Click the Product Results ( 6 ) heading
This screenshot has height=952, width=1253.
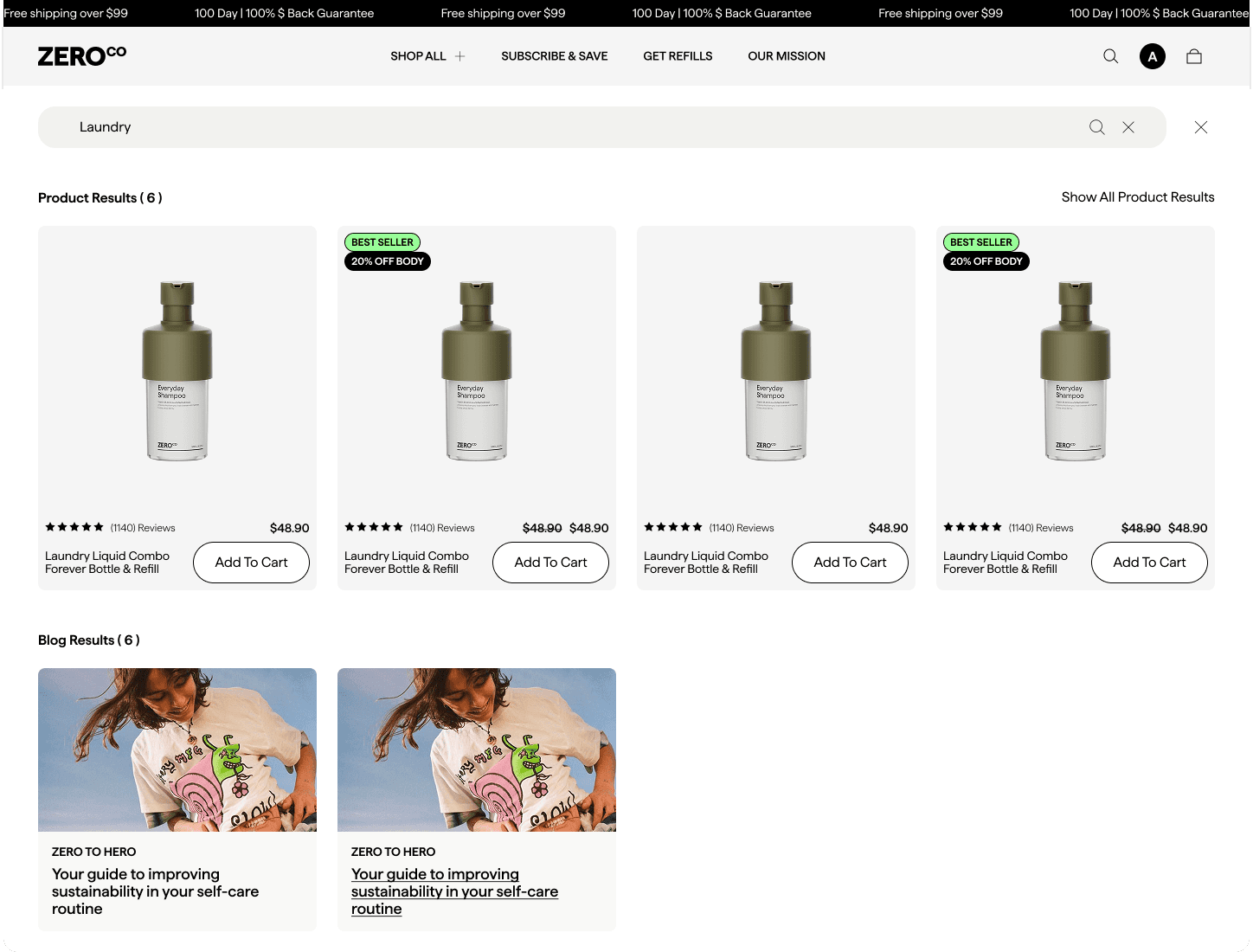(x=100, y=198)
